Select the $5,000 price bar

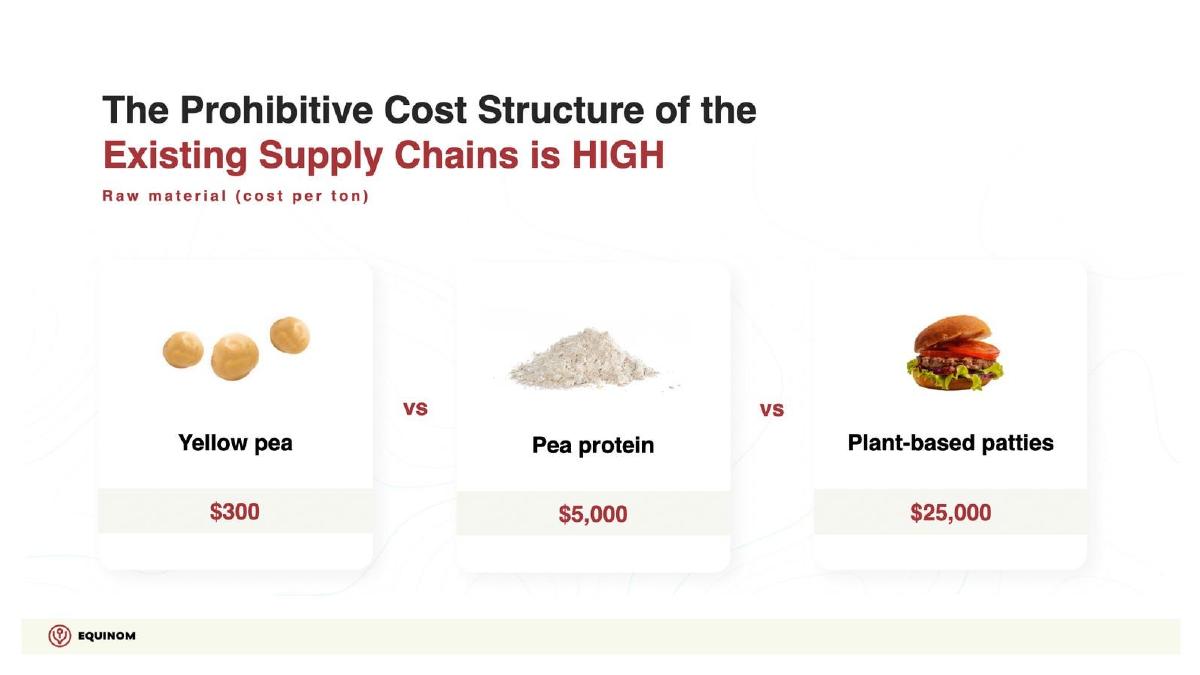click(593, 514)
